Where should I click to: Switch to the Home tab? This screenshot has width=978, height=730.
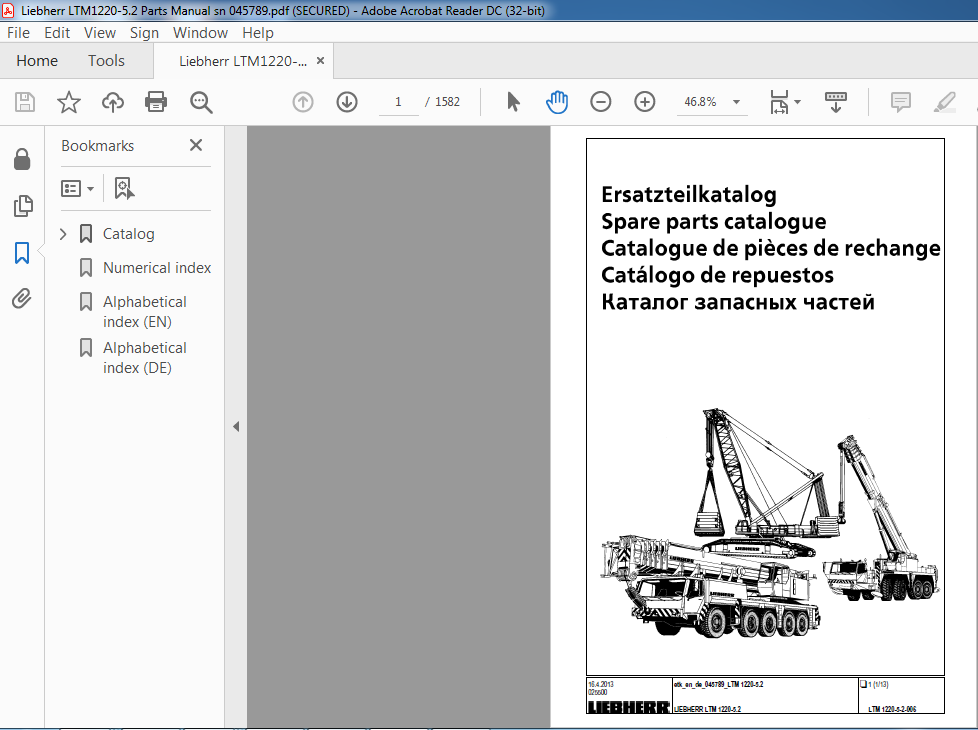click(37, 61)
